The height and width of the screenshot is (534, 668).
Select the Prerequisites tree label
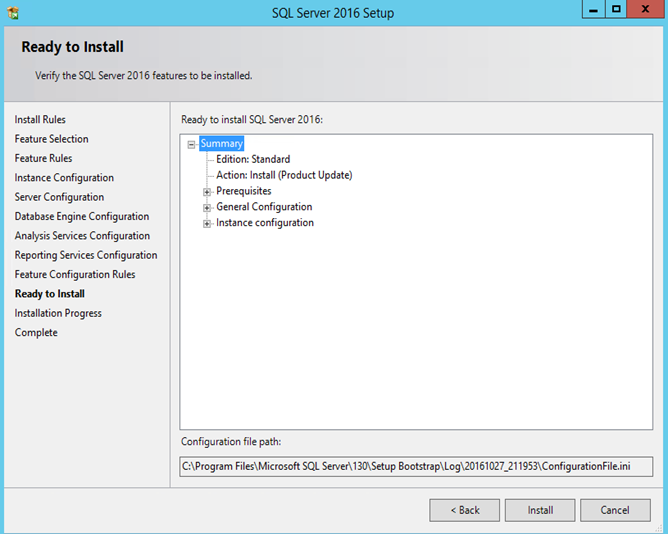(244, 191)
